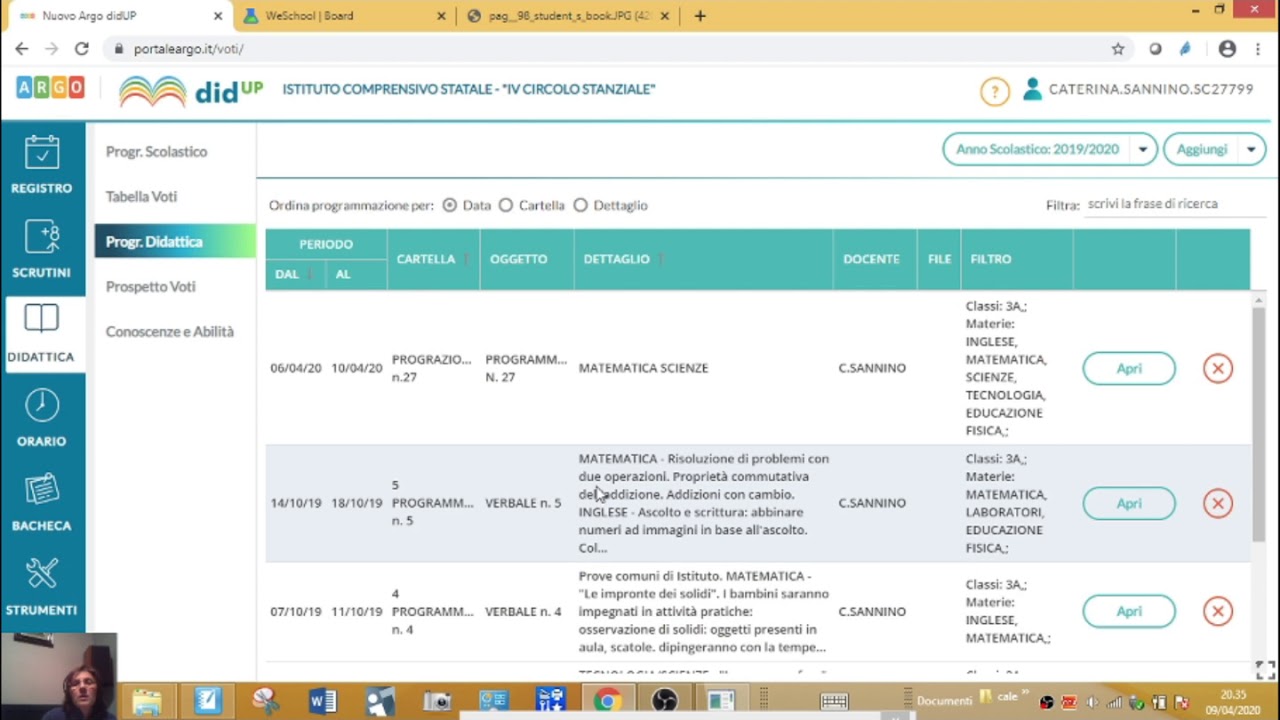The width and height of the screenshot is (1280, 720).
Task: Delete the VERBALE n. 4 row
Action: point(1217,611)
